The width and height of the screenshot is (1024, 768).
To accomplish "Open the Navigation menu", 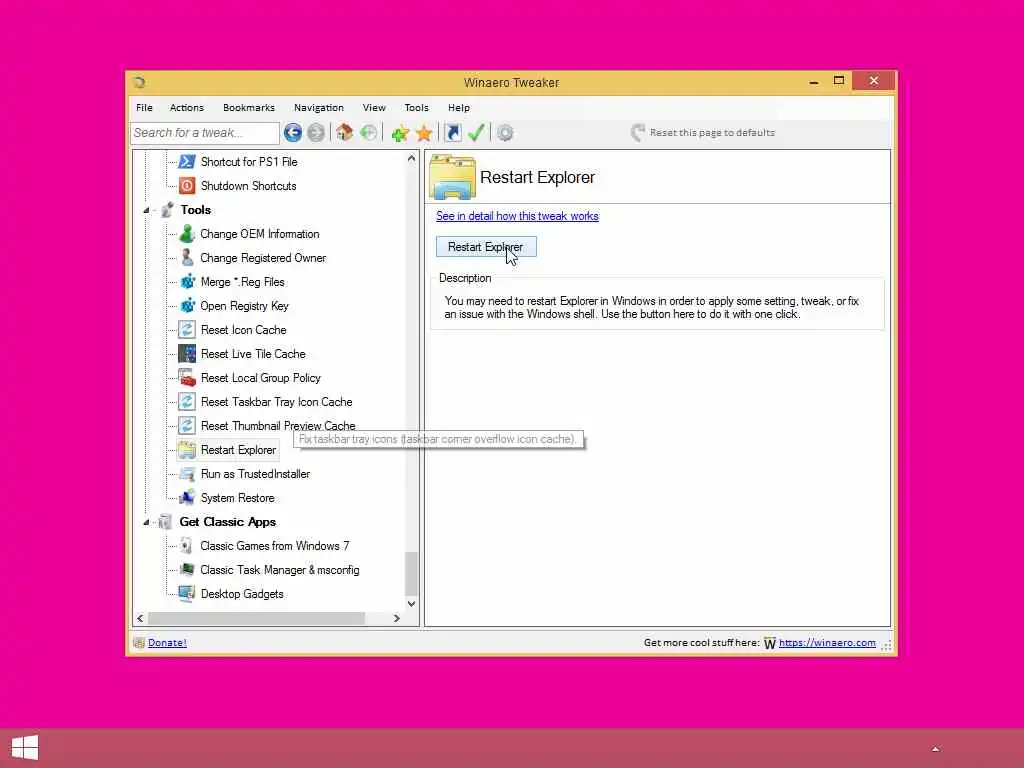I will [319, 108].
